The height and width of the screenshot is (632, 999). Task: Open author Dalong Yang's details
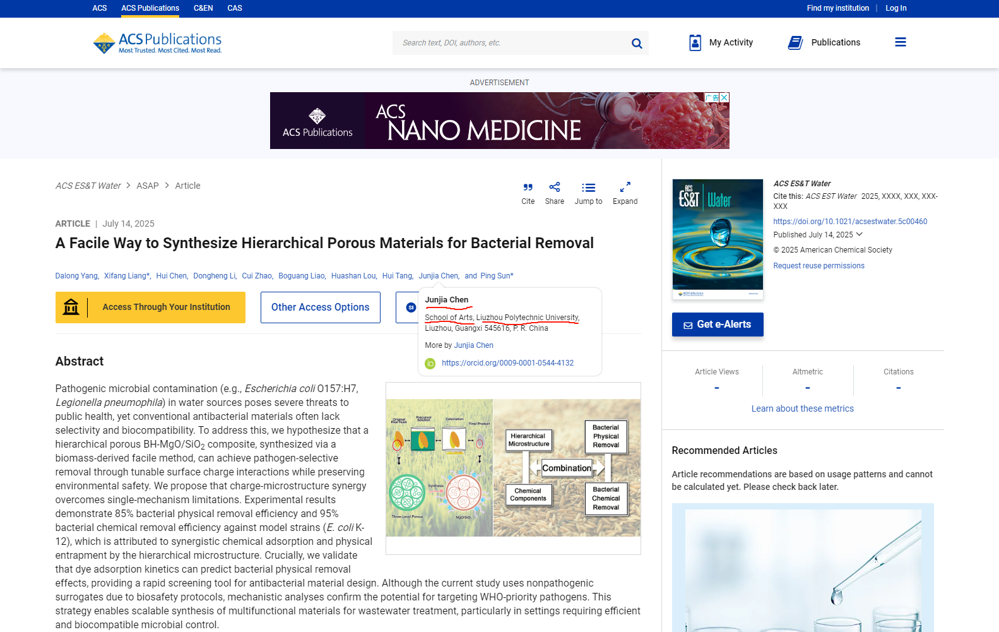76,276
